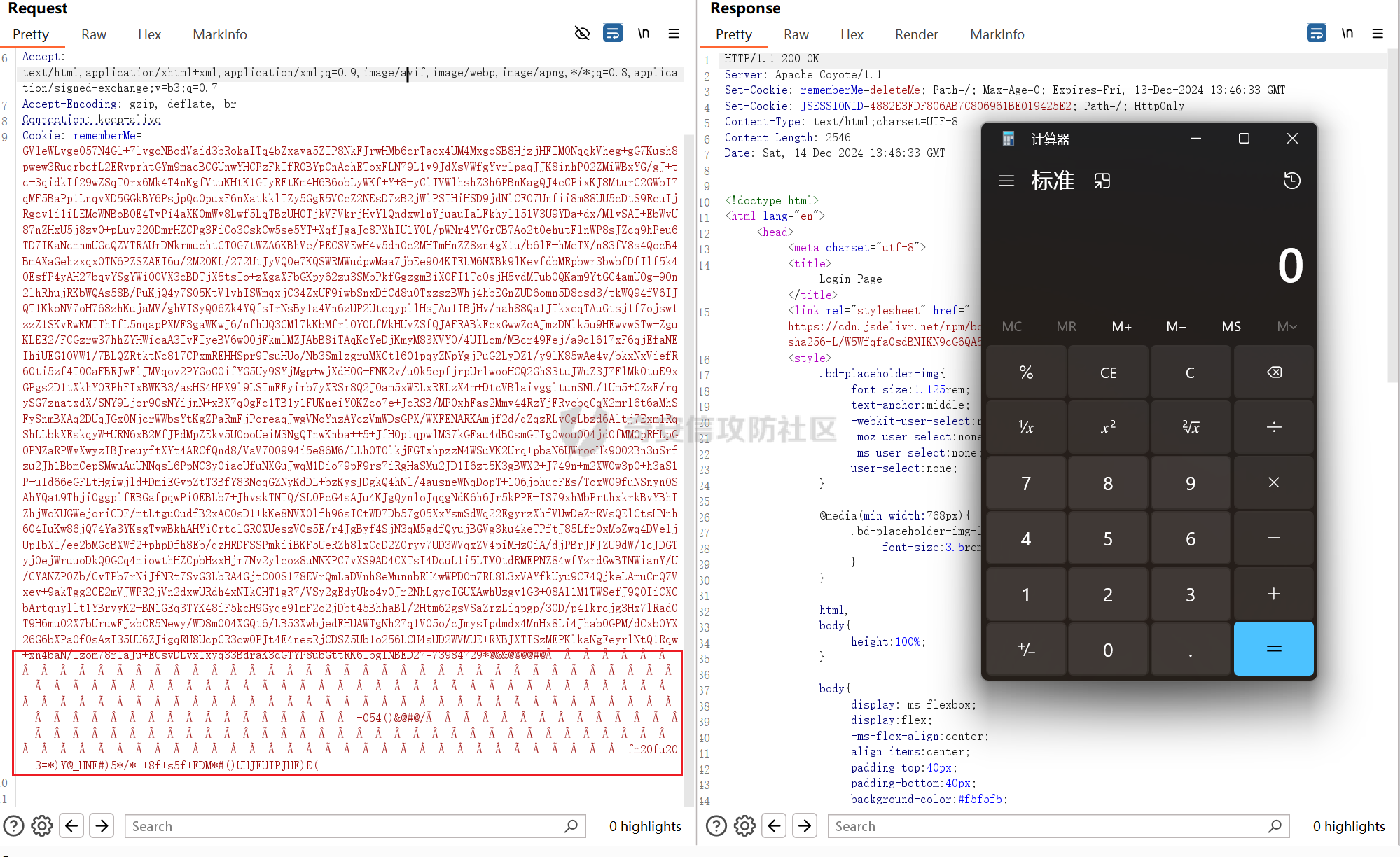The height and width of the screenshot is (857, 1400).
Task: Click the Response search help question icon
Action: point(716,826)
